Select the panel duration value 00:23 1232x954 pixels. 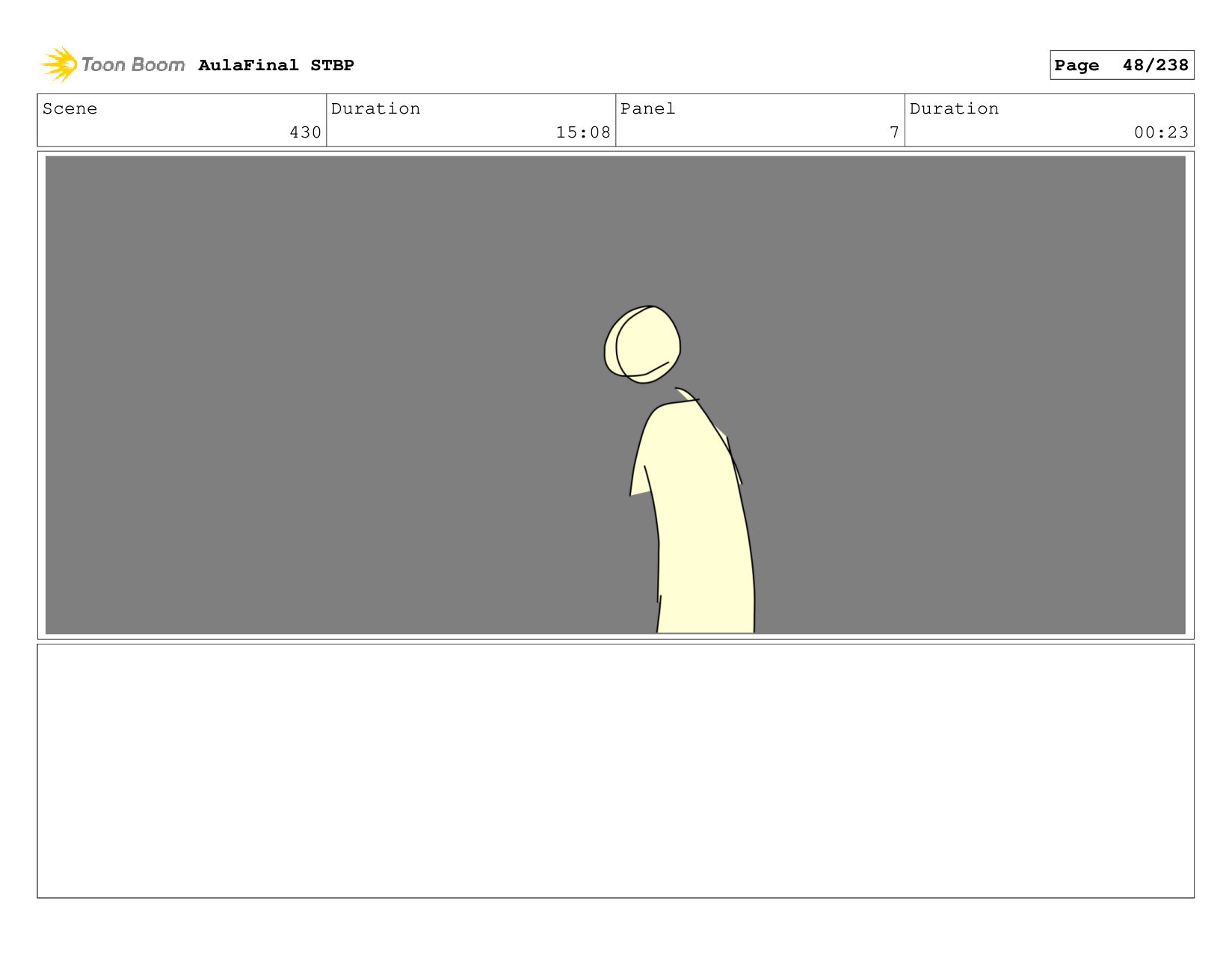[x=1161, y=132]
